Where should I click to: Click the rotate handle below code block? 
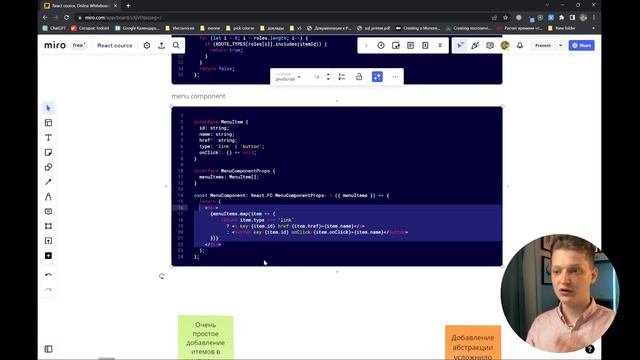click(x=162, y=276)
